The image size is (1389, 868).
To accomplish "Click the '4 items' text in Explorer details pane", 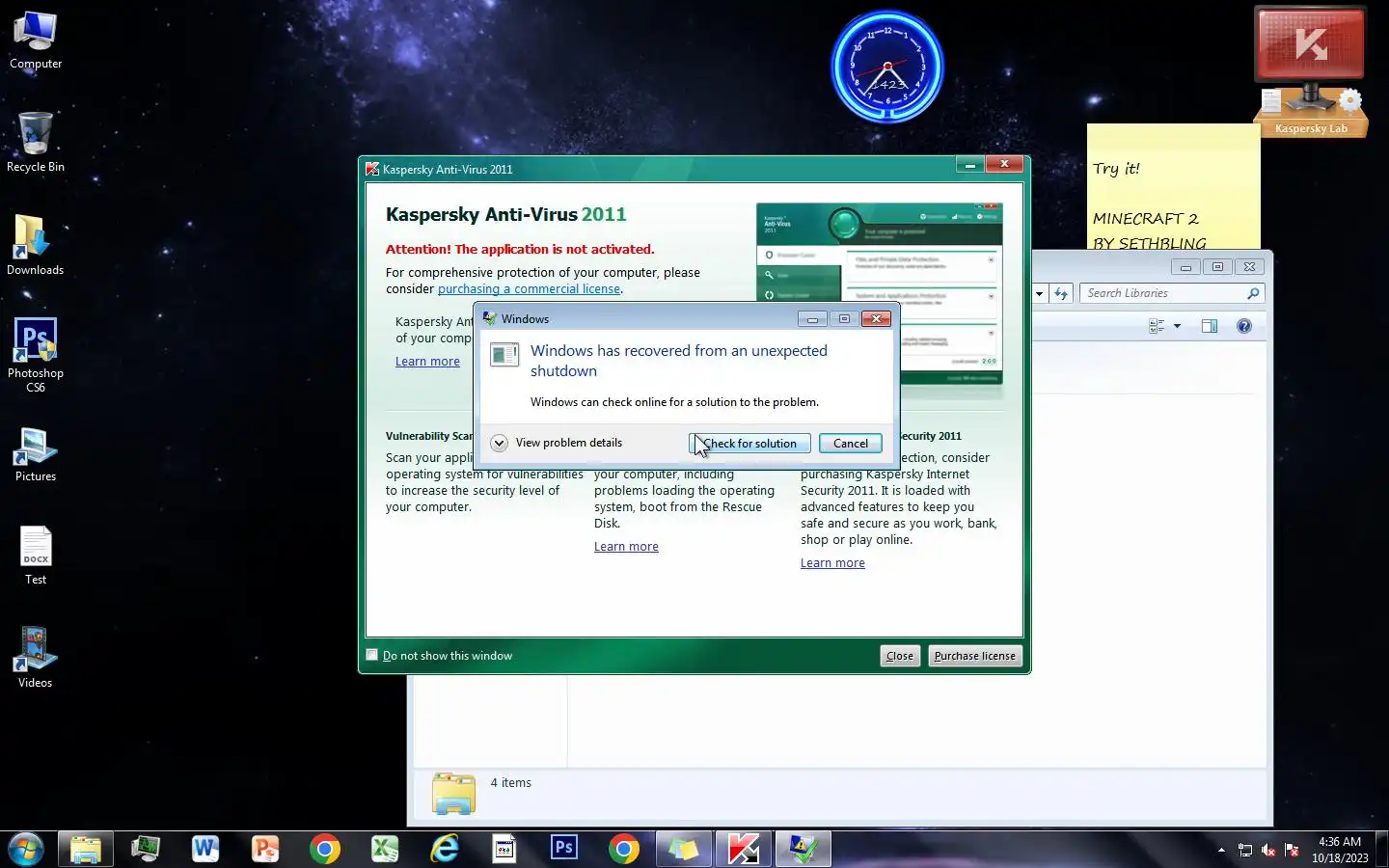I will [510, 783].
